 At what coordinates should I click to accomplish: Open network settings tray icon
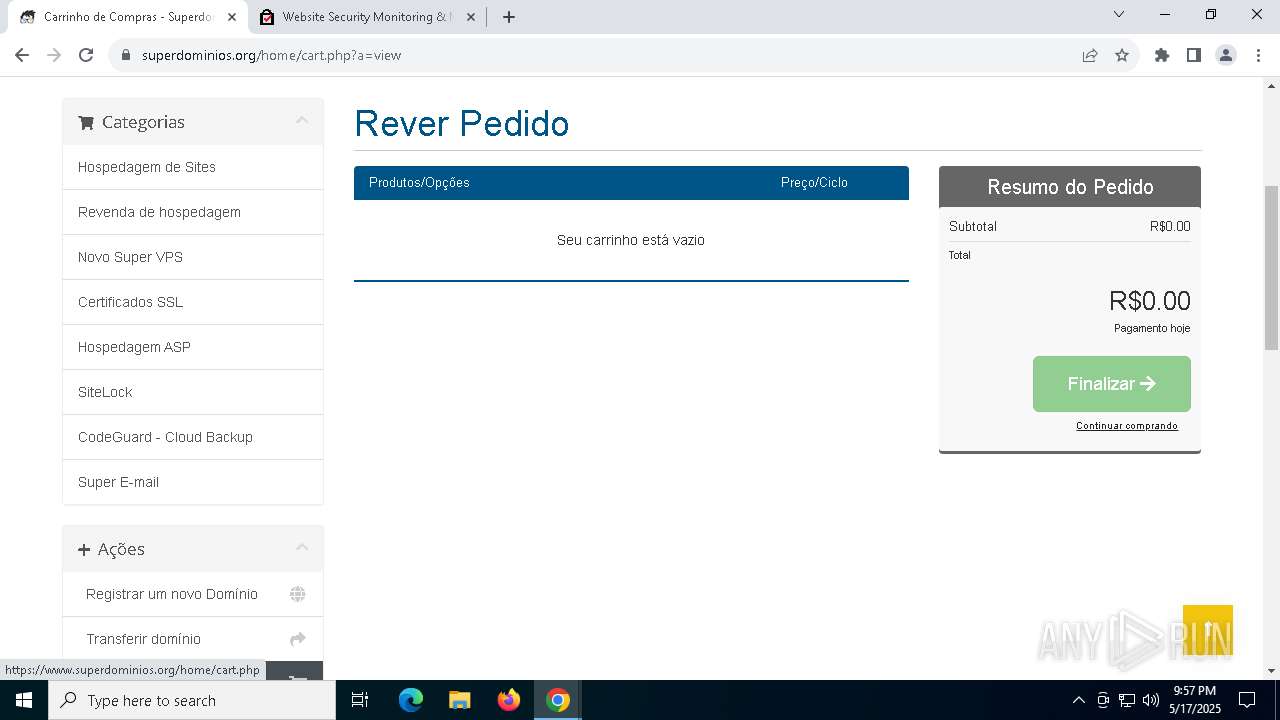[1127, 700]
